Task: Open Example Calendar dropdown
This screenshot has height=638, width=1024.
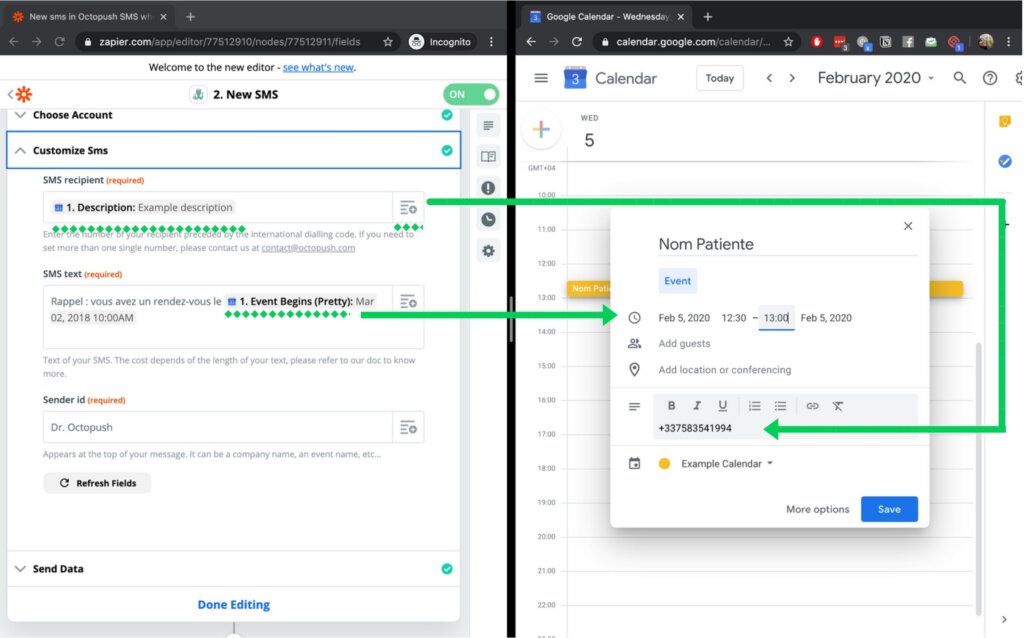Action: (727, 464)
